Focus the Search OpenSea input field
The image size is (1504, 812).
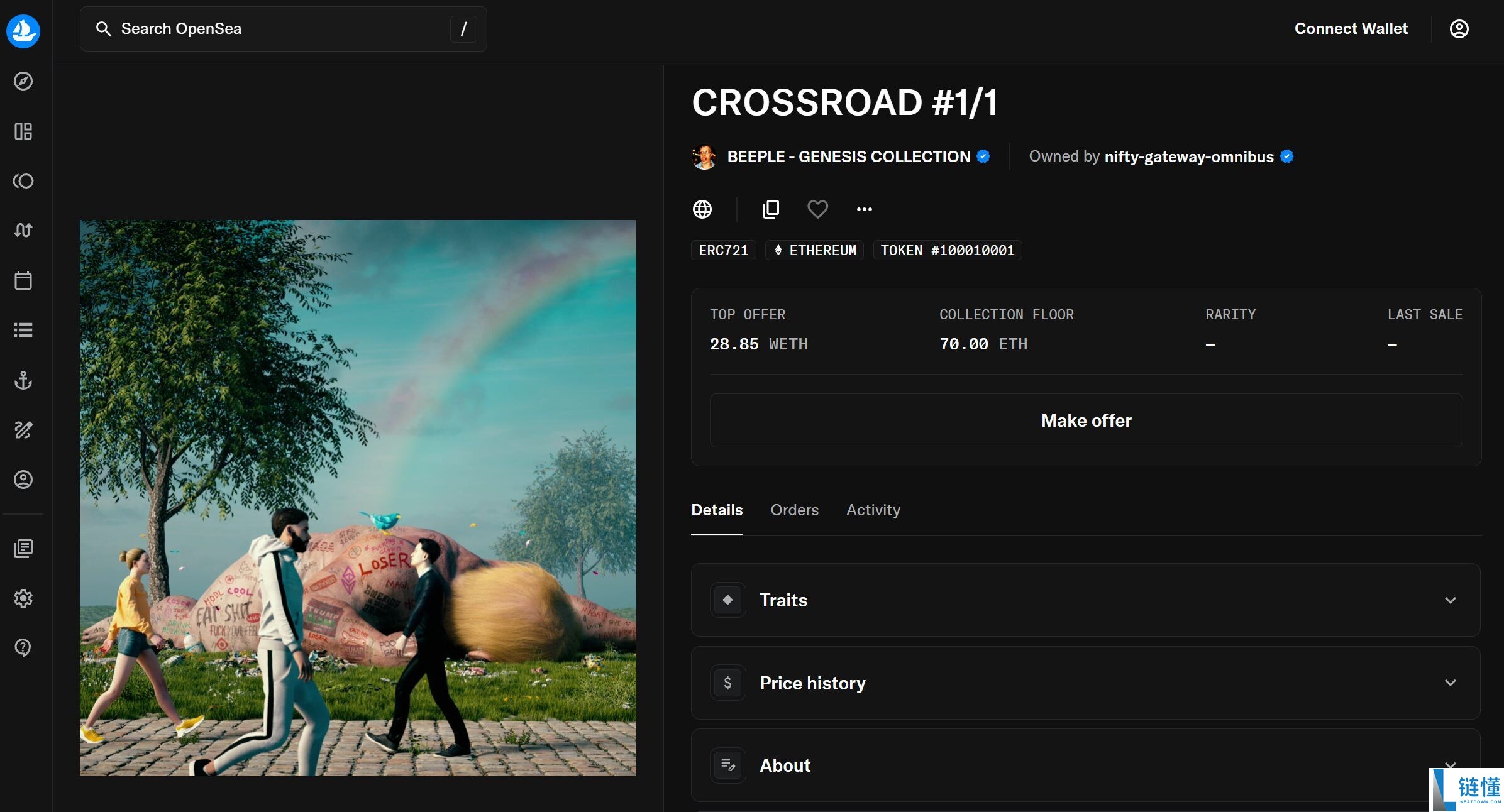(284, 29)
